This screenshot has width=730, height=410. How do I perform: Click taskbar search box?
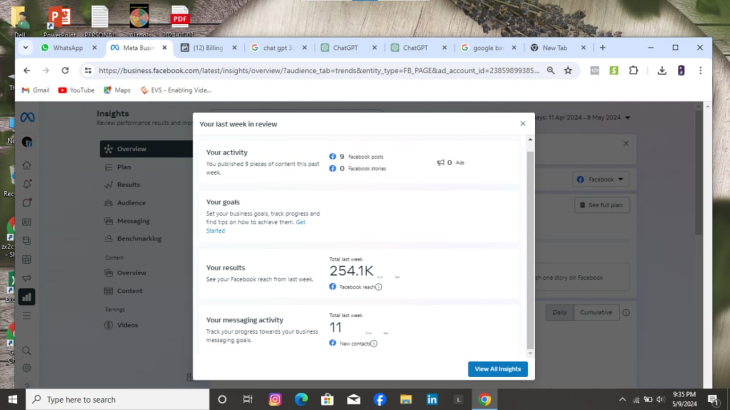118,399
